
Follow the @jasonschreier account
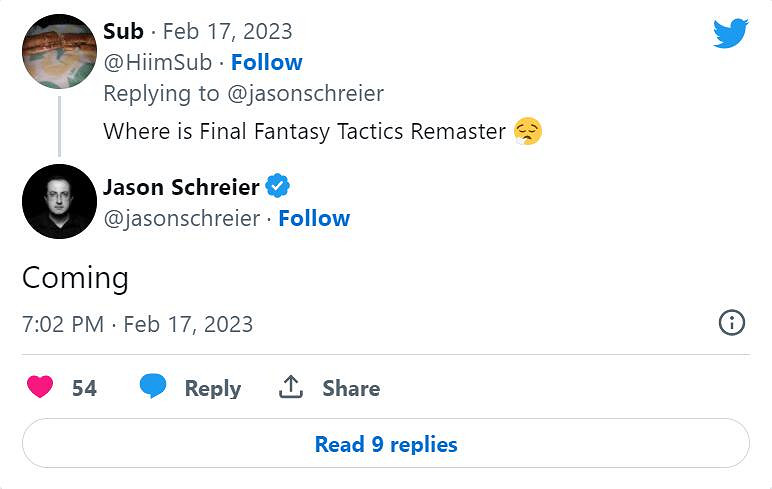(x=314, y=218)
